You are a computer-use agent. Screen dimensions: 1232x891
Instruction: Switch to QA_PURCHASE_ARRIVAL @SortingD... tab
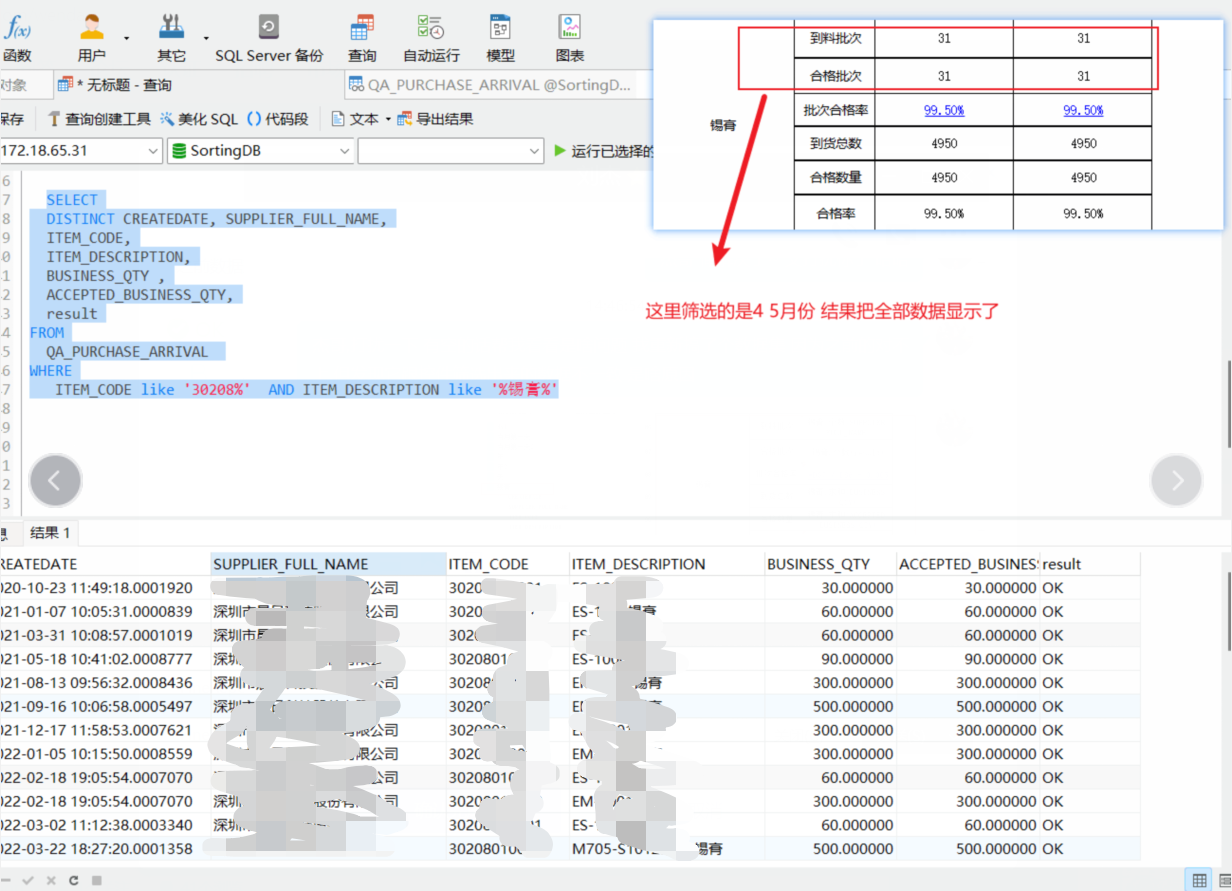coord(490,85)
